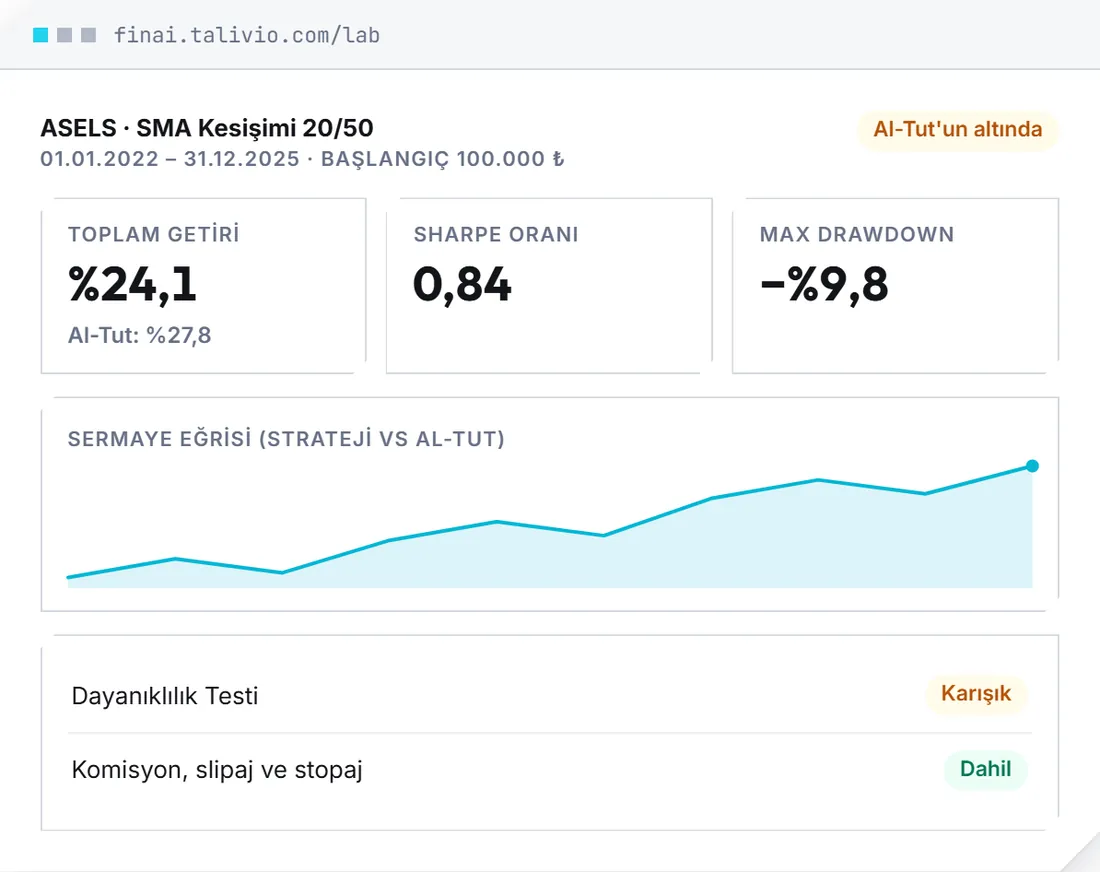Open the Toplam Getiri card value %24,1
The width and height of the screenshot is (1100, 872).
133,284
